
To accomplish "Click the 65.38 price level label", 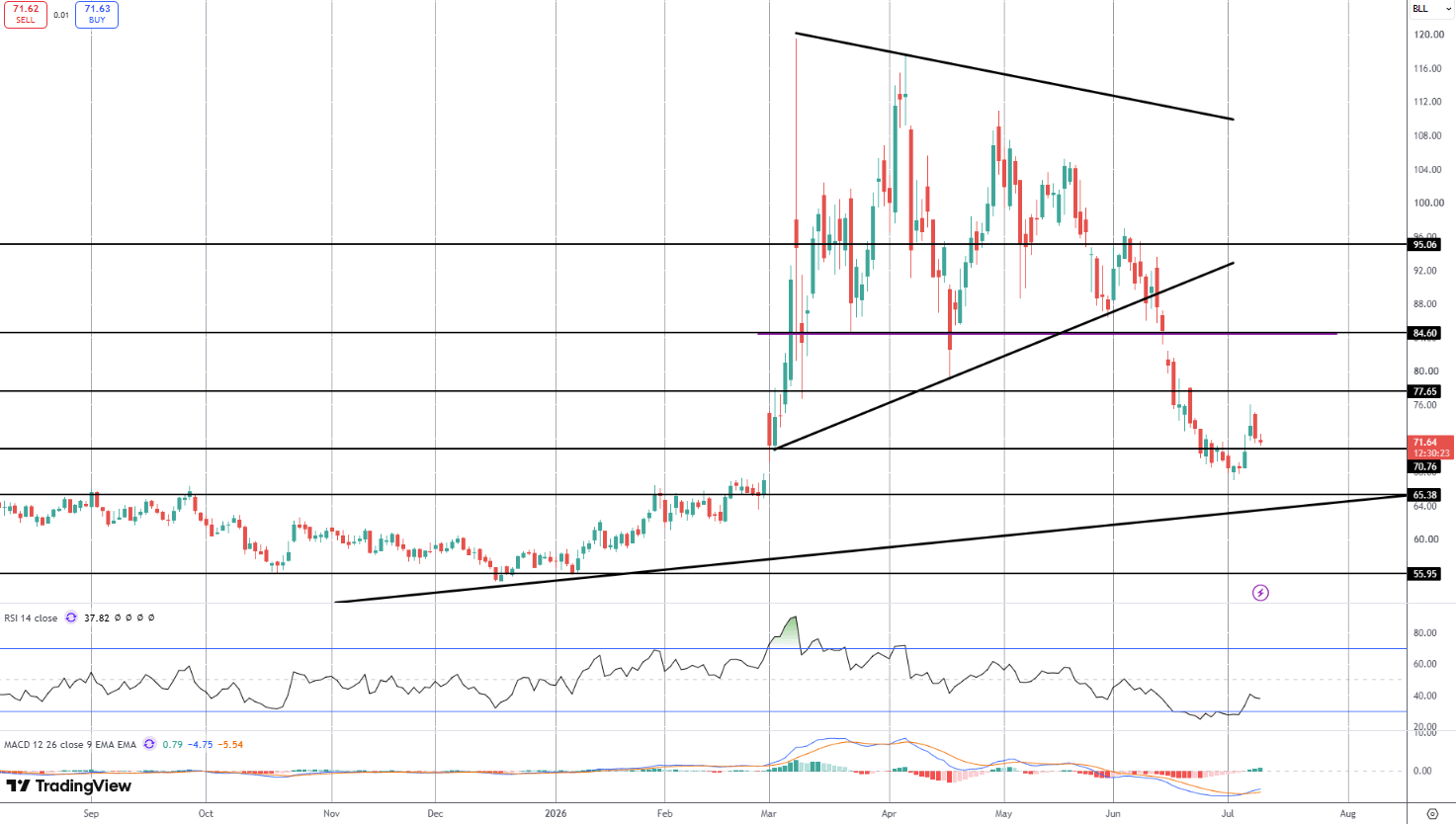I will pyautogui.click(x=1425, y=494).
